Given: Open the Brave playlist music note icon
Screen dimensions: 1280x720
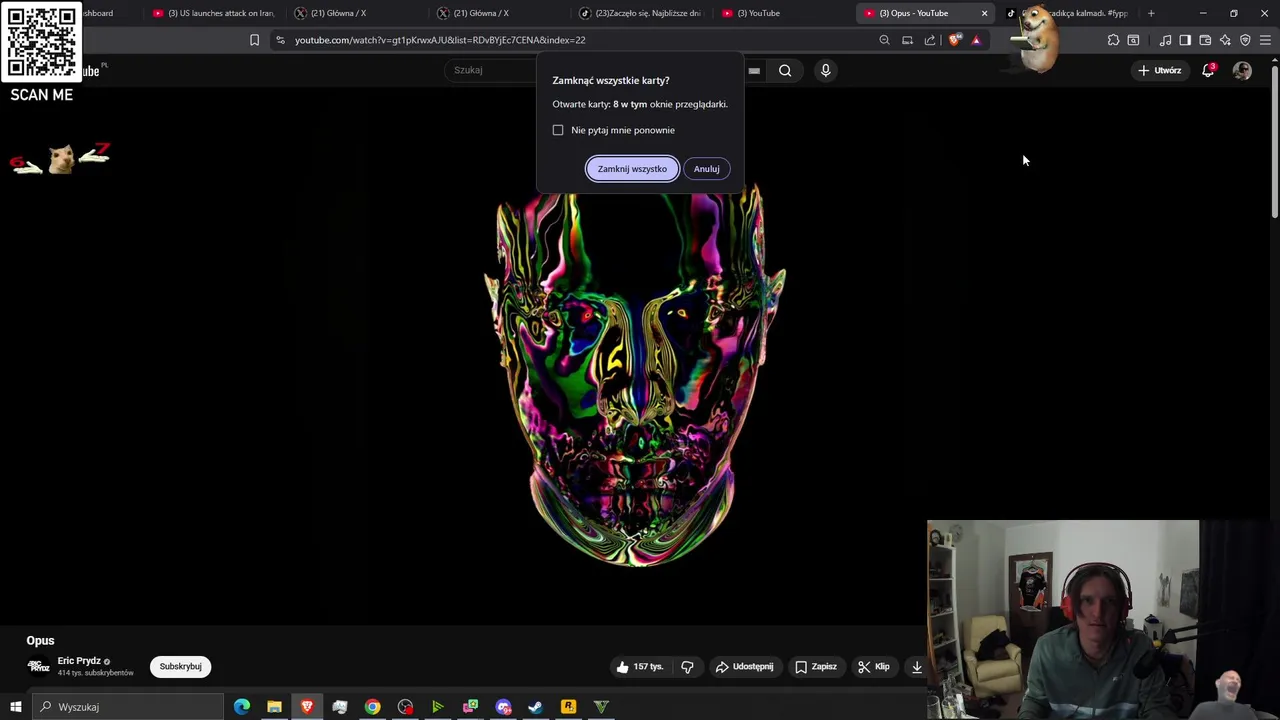Looking at the screenshot, I should [1165, 40].
